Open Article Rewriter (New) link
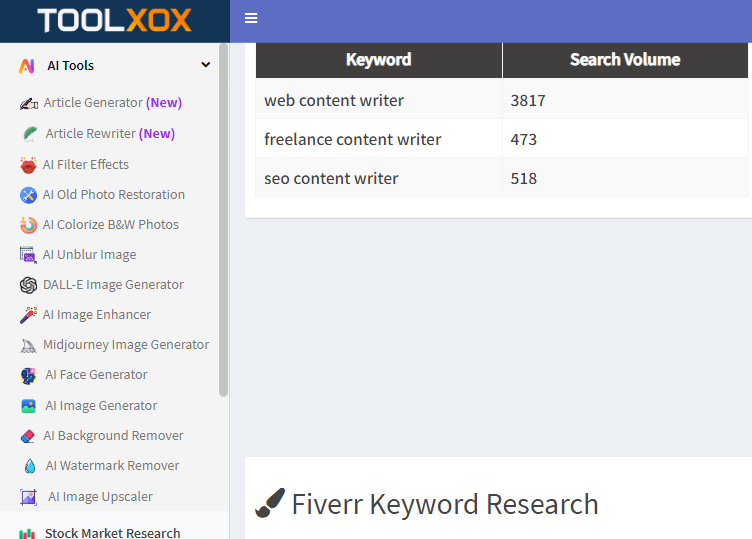752x539 pixels. [110, 133]
